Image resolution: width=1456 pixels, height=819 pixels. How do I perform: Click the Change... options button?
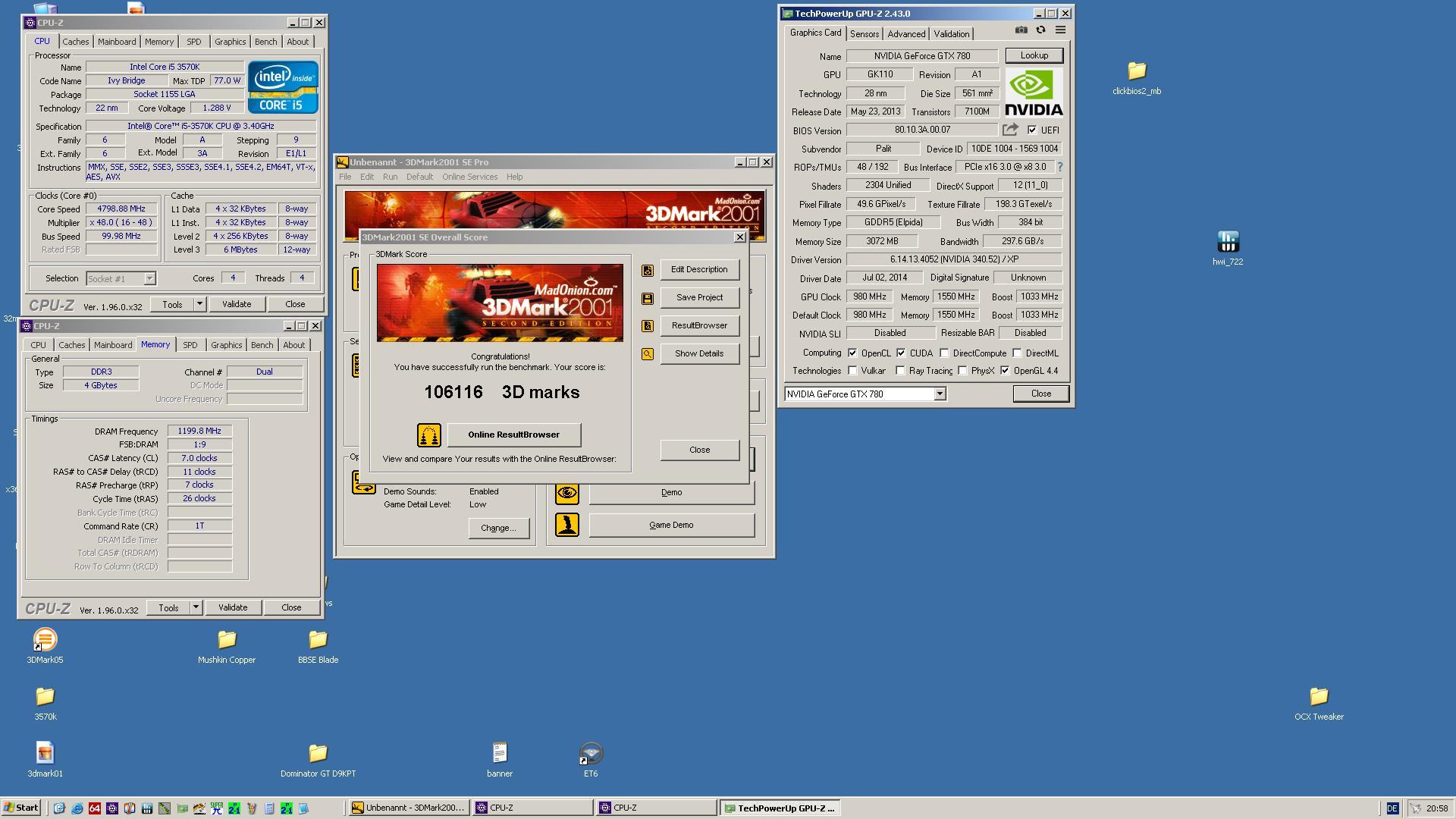(x=498, y=529)
